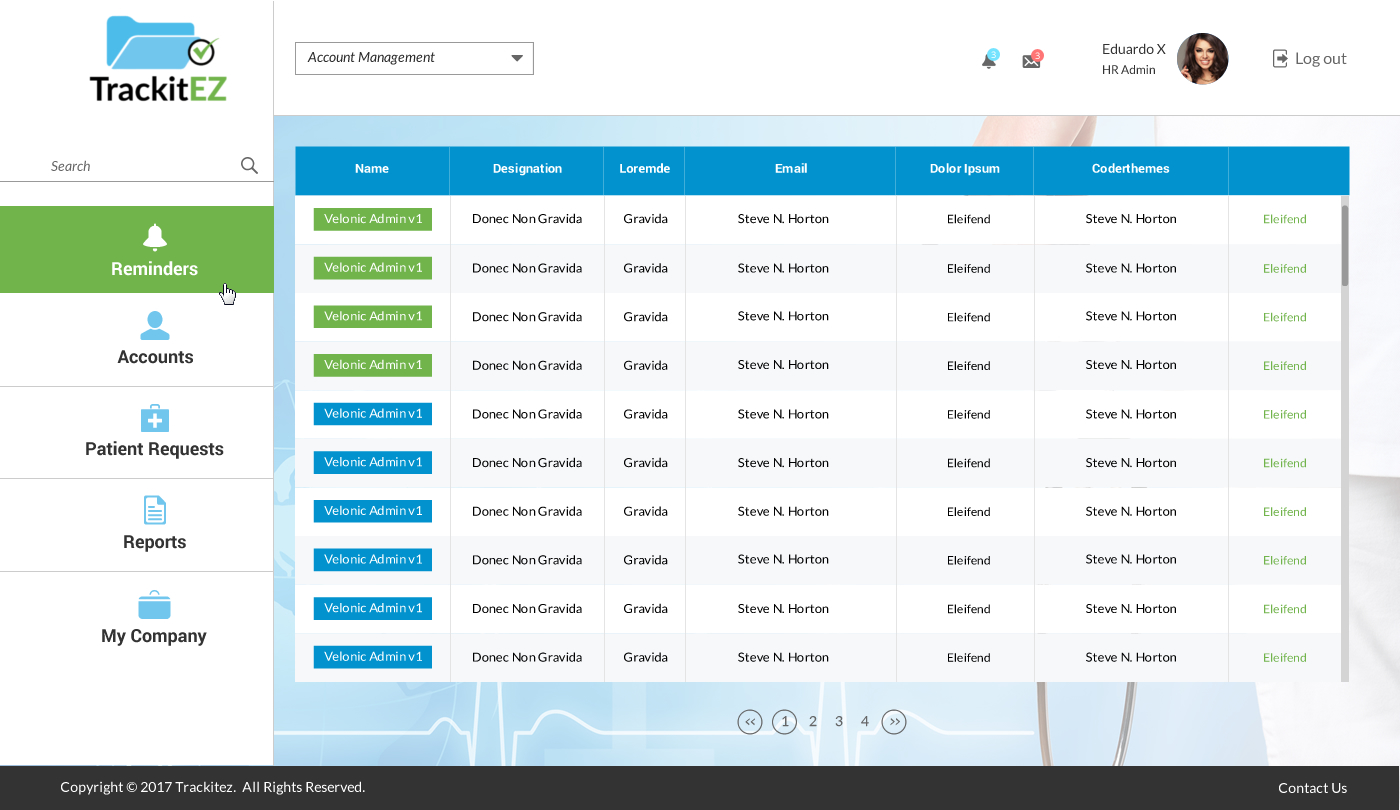Click the Eleifend link in first row
The width and height of the screenshot is (1400, 810).
coord(1284,219)
